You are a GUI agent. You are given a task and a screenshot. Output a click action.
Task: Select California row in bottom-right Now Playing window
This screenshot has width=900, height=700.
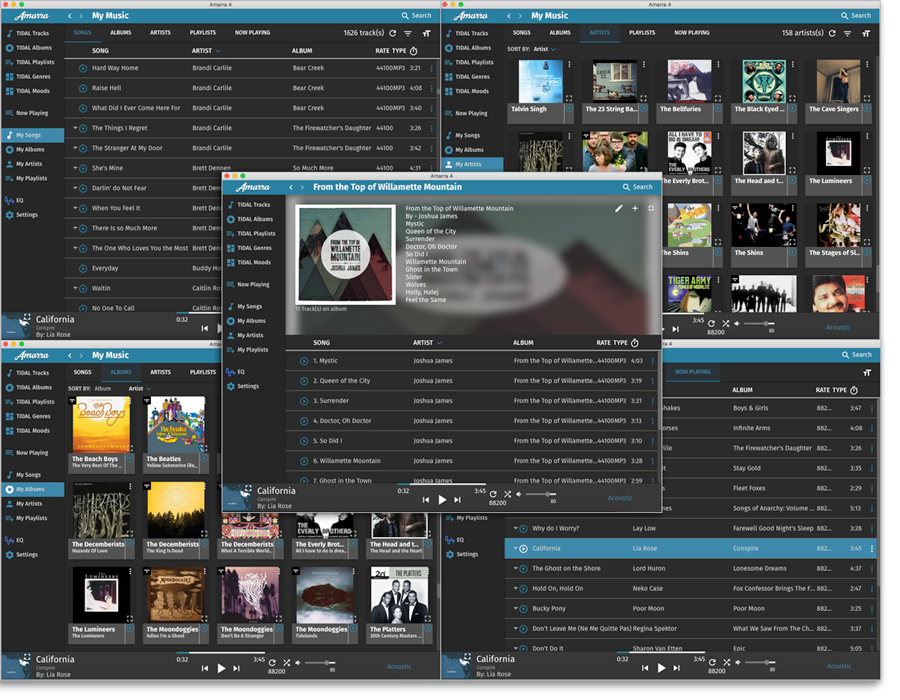point(690,549)
